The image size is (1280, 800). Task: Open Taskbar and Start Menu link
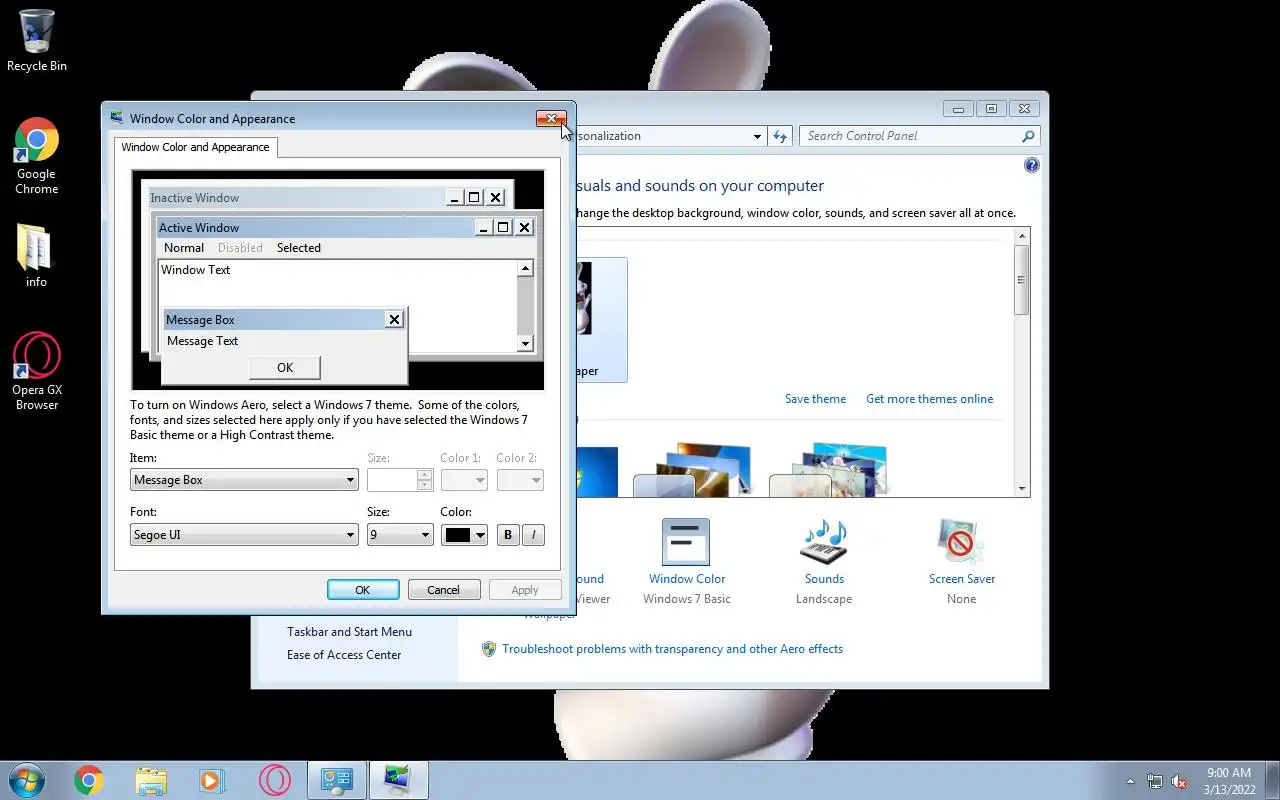[x=349, y=632]
